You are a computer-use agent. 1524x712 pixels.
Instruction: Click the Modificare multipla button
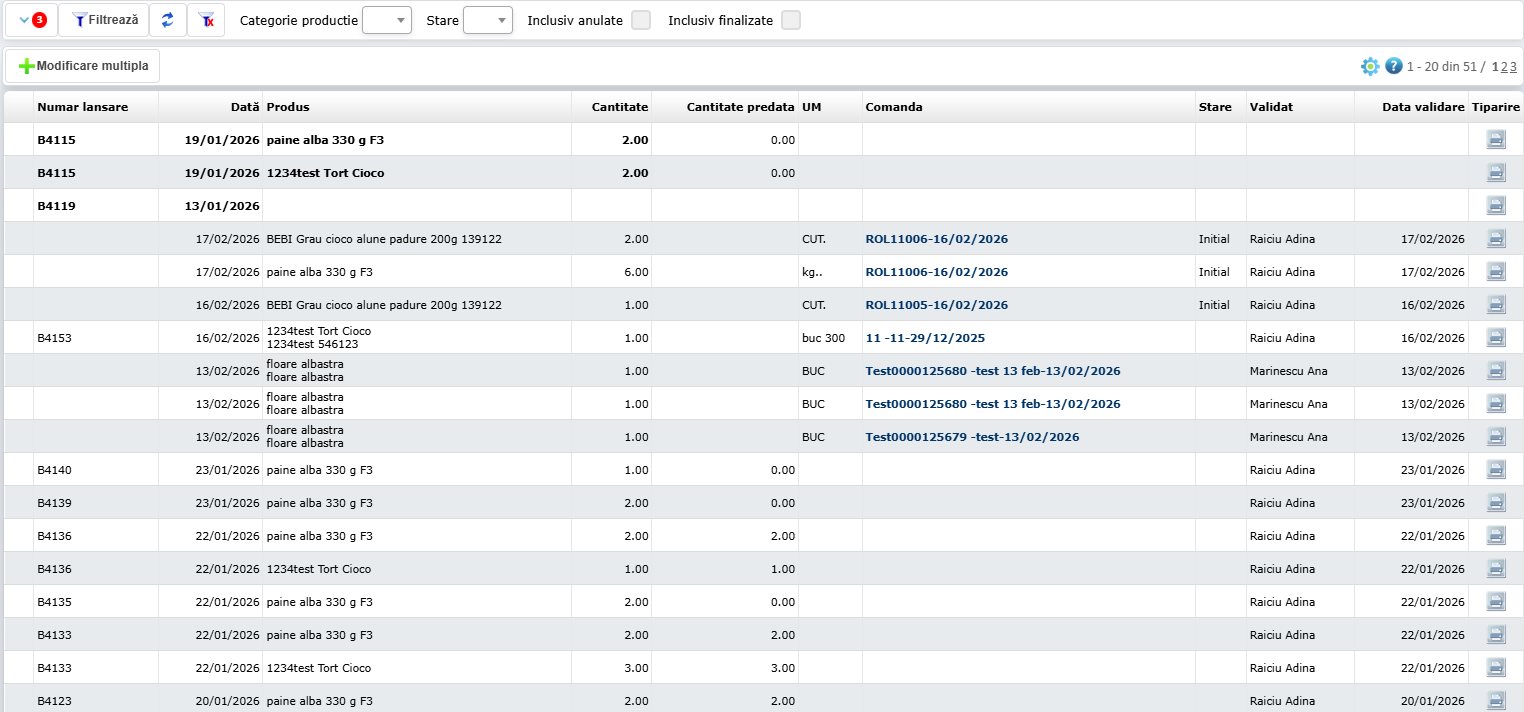(83, 66)
